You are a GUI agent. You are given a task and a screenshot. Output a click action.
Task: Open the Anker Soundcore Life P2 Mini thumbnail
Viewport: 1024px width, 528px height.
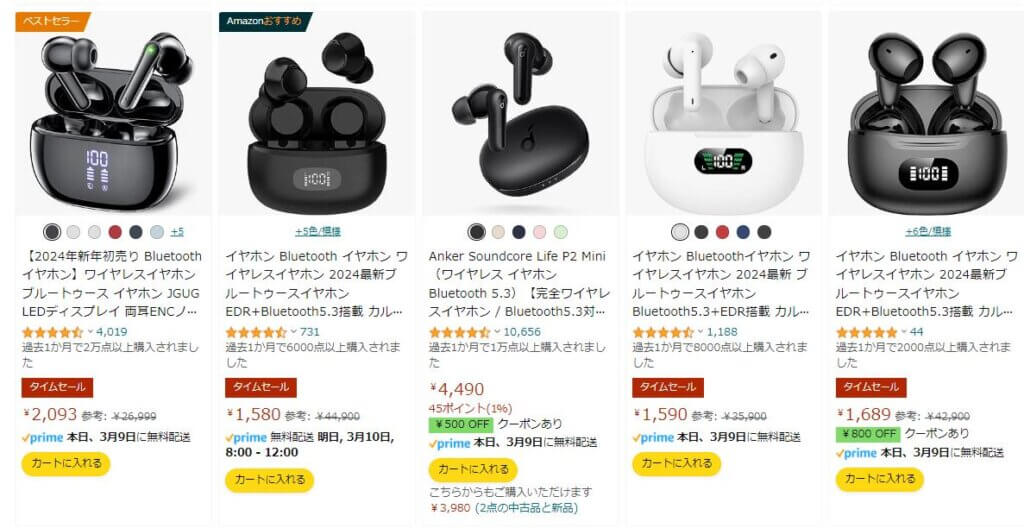[x=520, y=114]
